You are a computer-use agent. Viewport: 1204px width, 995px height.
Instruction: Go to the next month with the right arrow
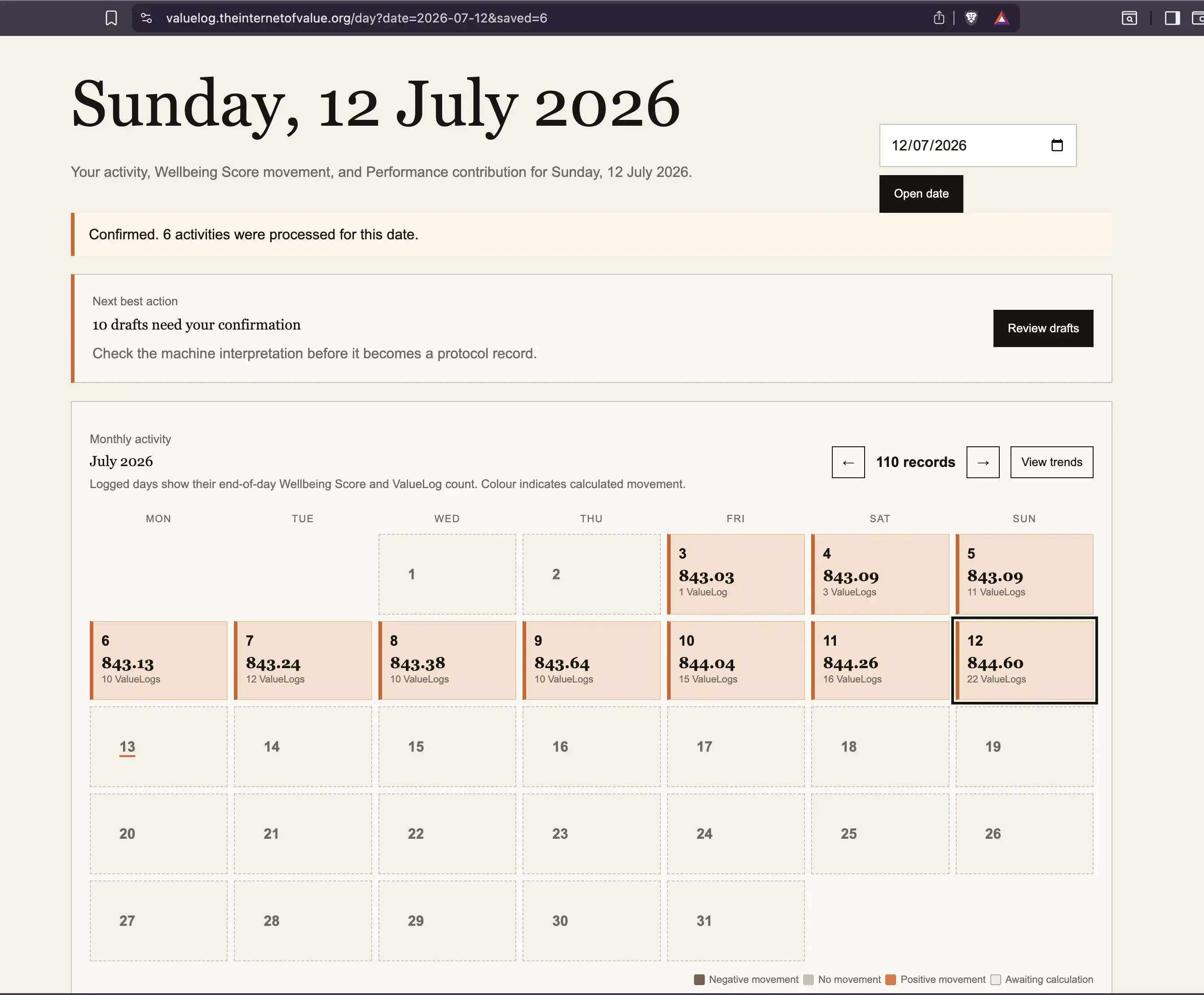[983, 462]
